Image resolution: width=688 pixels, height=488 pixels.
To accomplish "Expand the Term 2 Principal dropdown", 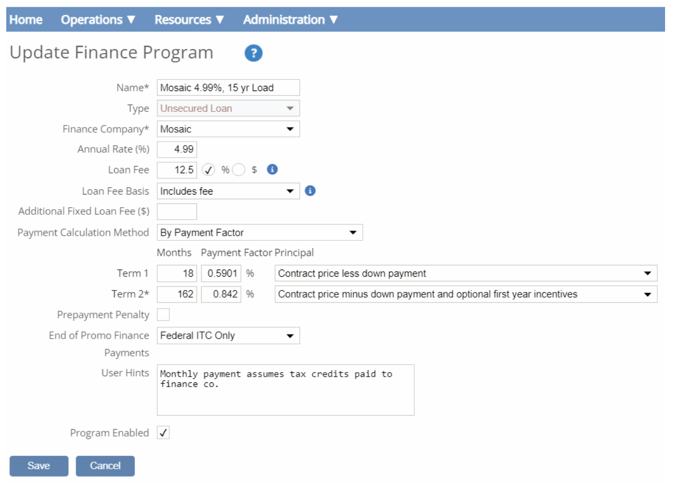I will [x=465, y=294].
